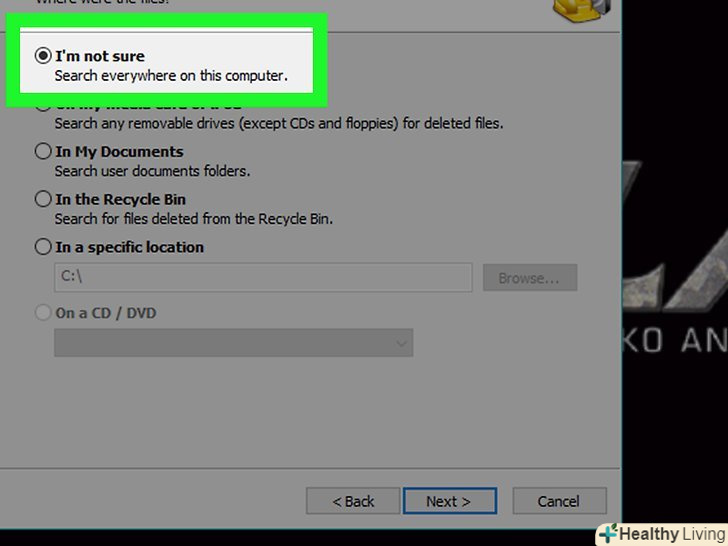The height and width of the screenshot is (546, 728).
Task: Pick the "In a specific location" radio option
Action: click(x=43, y=247)
